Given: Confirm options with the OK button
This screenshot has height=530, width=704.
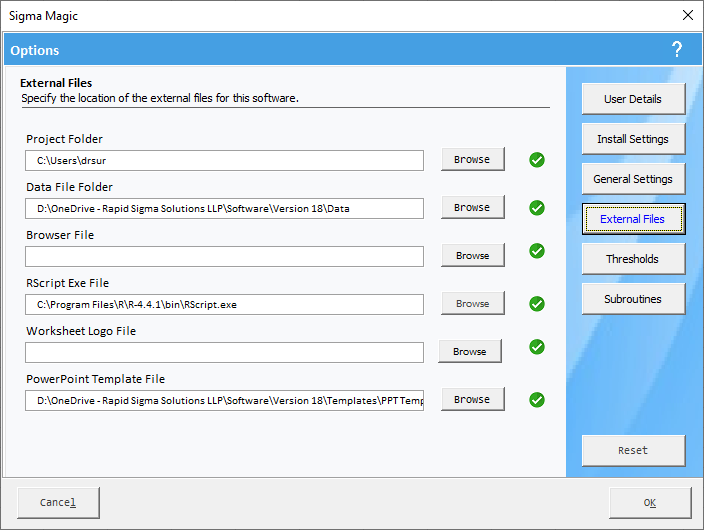Looking at the screenshot, I should (649, 503).
